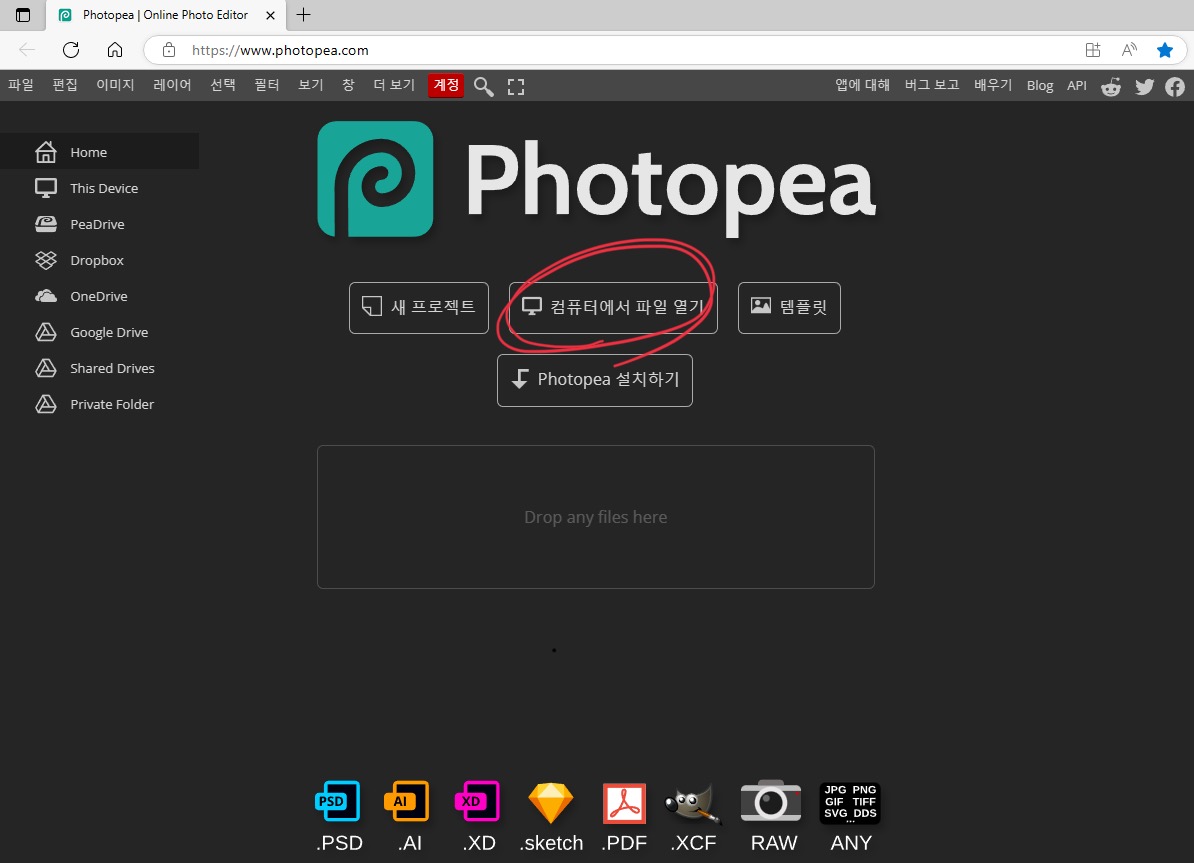The image size is (1194, 863).
Task: Open the 창 menu
Action: [x=348, y=85]
